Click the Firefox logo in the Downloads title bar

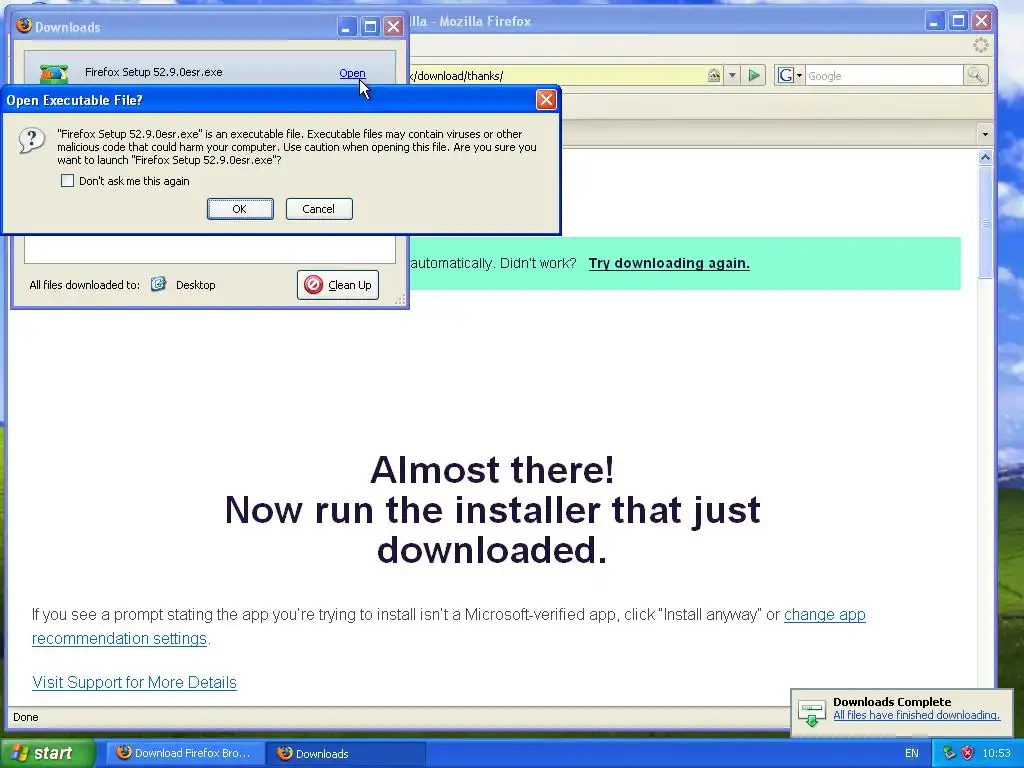coord(24,26)
